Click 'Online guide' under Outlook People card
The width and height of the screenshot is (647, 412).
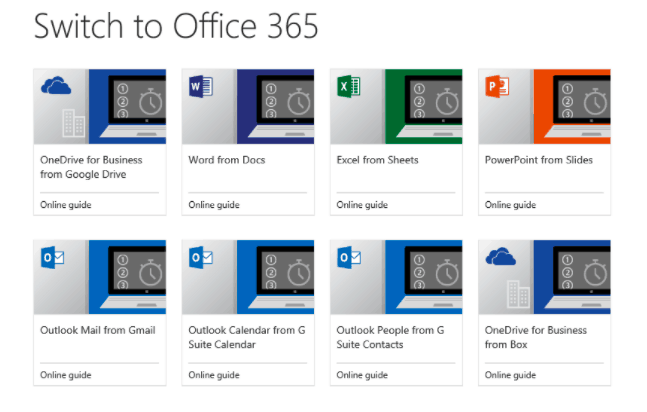(x=362, y=375)
